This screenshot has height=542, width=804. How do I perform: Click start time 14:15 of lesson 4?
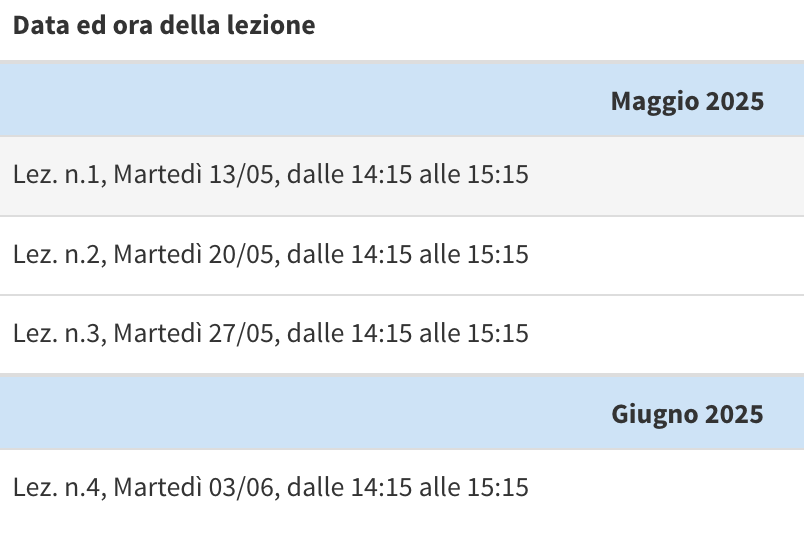pyautogui.click(x=382, y=488)
